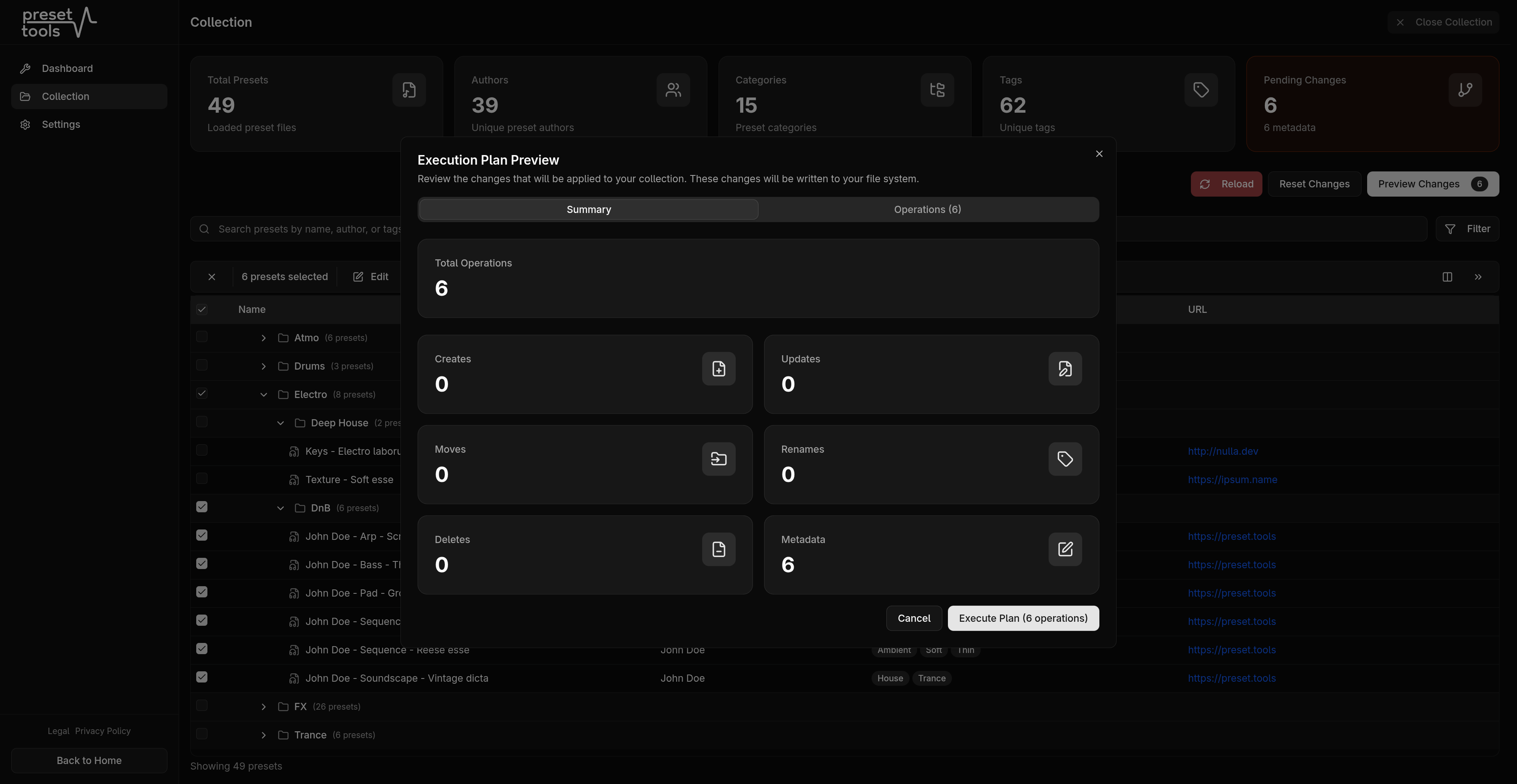Click the Moves folder-arrow icon
The width and height of the screenshot is (1517, 784).
click(719, 459)
